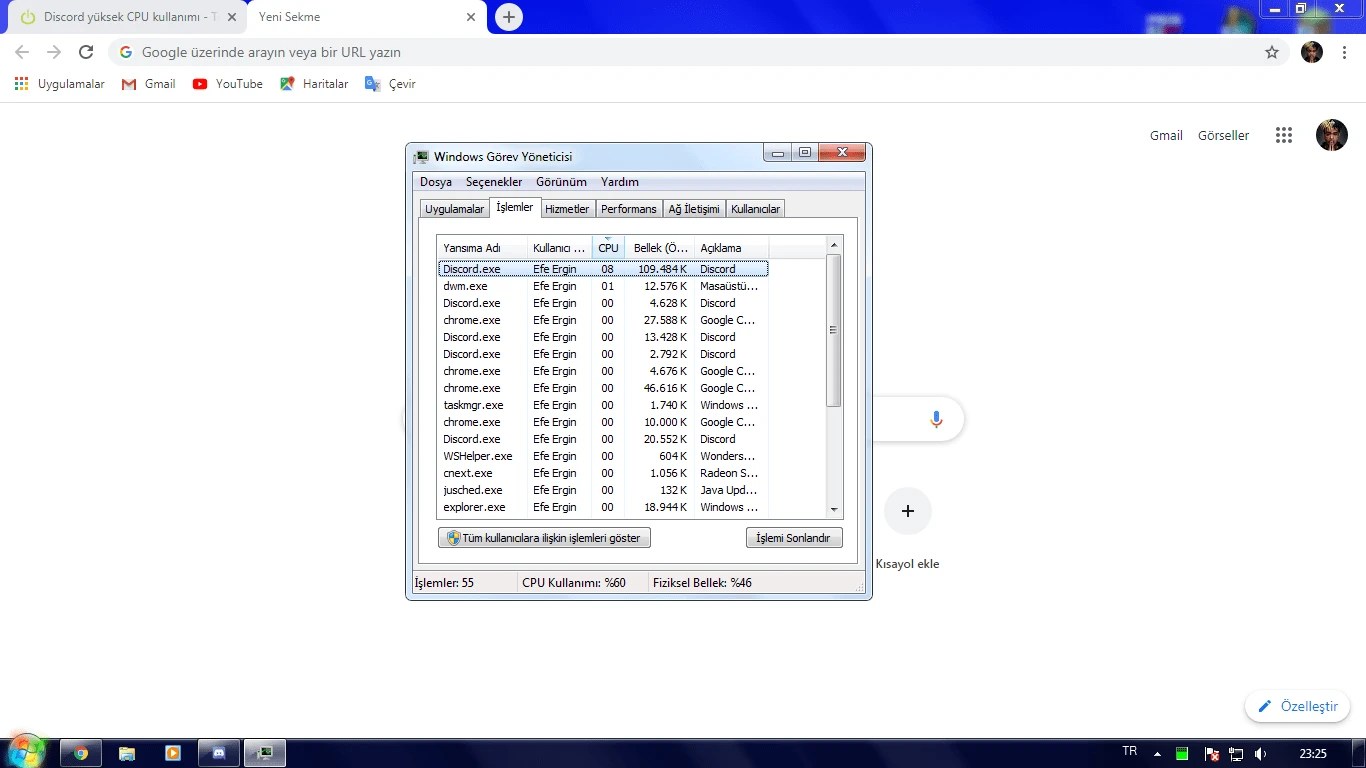Click the Özelleştir customize button
Viewport: 1366px width, 768px height.
point(1297,706)
